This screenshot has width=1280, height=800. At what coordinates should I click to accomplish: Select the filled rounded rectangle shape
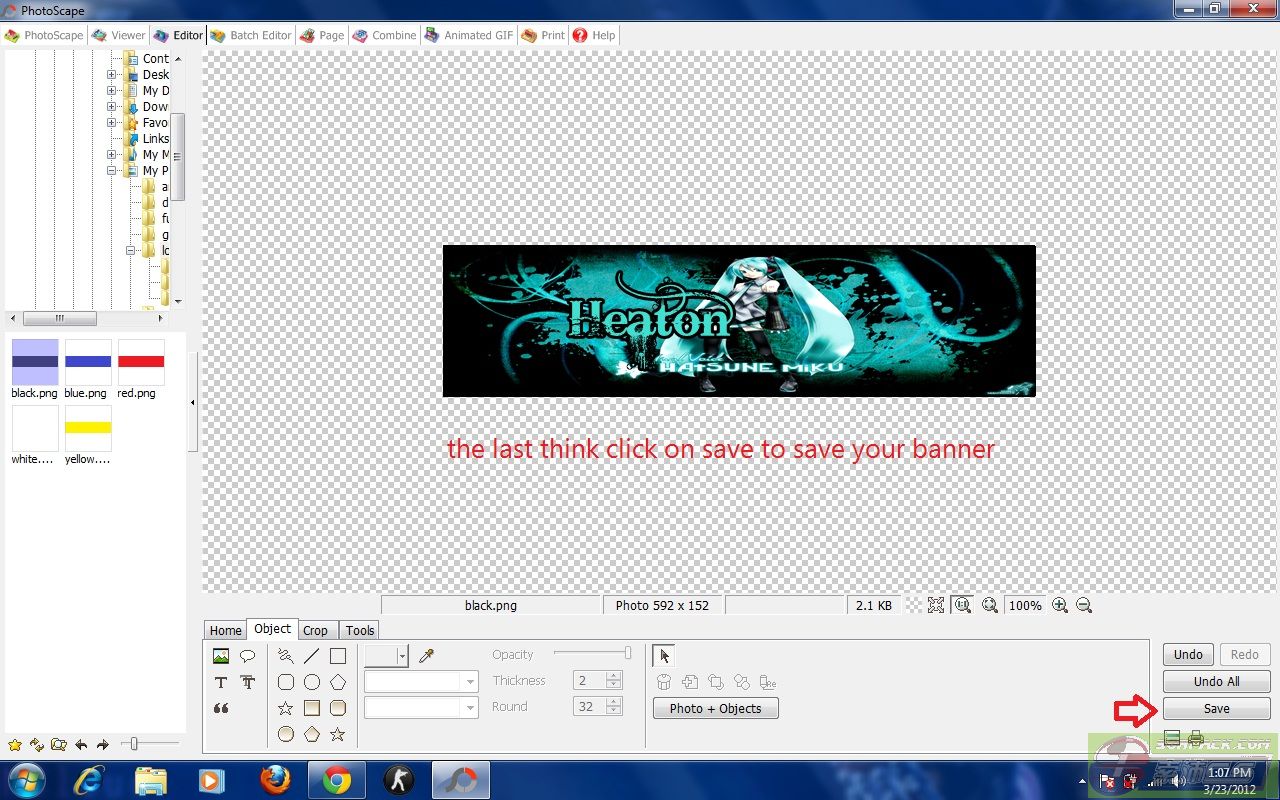coord(338,708)
